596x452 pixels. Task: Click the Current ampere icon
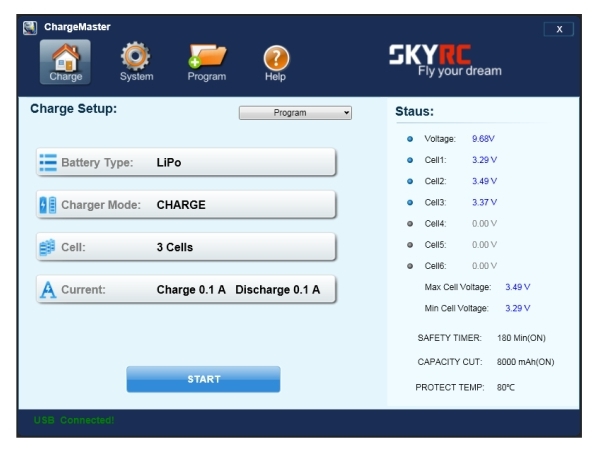[x=48, y=290]
